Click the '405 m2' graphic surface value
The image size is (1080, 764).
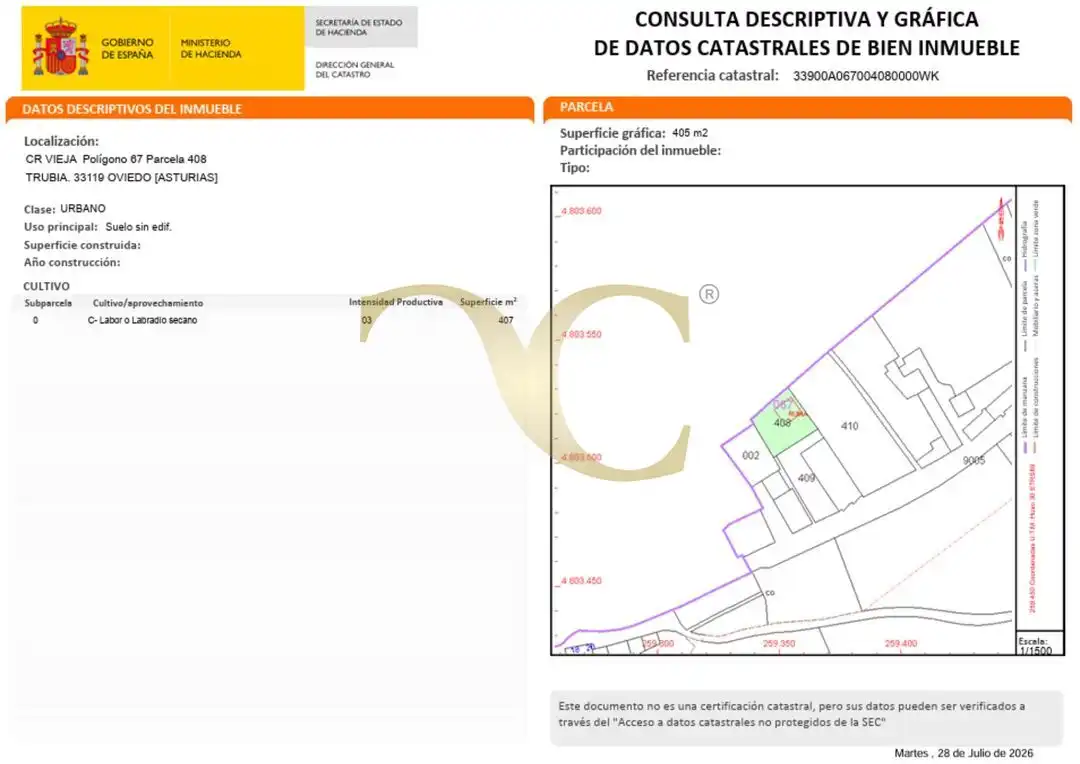click(689, 133)
